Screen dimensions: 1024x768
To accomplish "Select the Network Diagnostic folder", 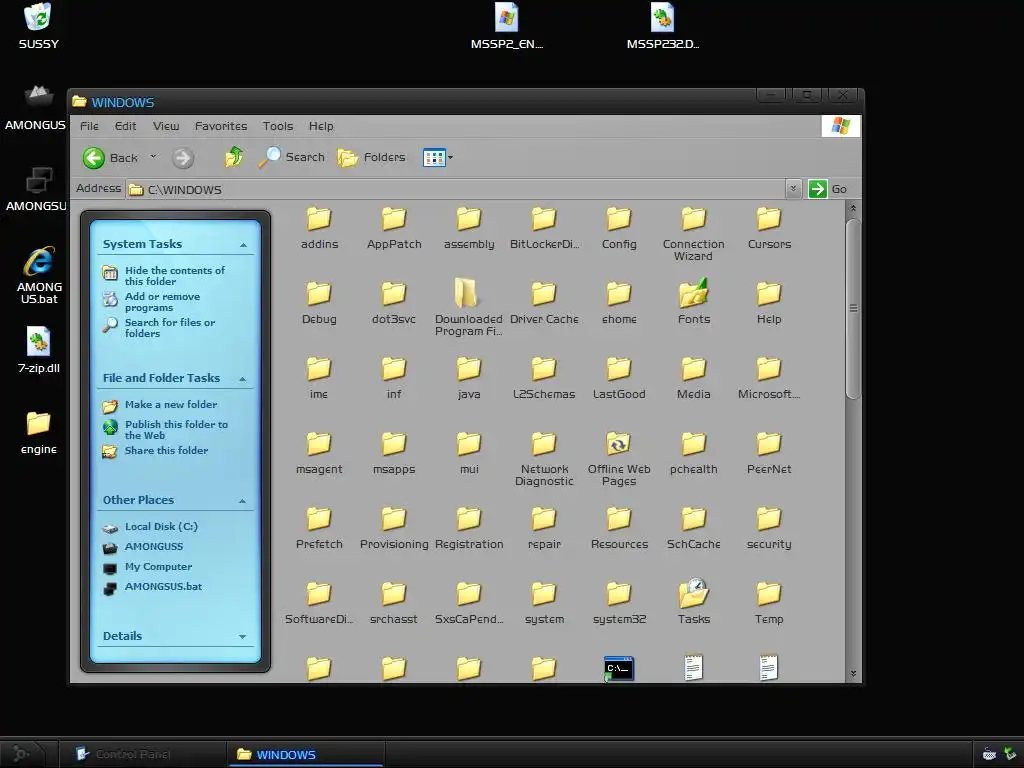I will click(x=544, y=457).
